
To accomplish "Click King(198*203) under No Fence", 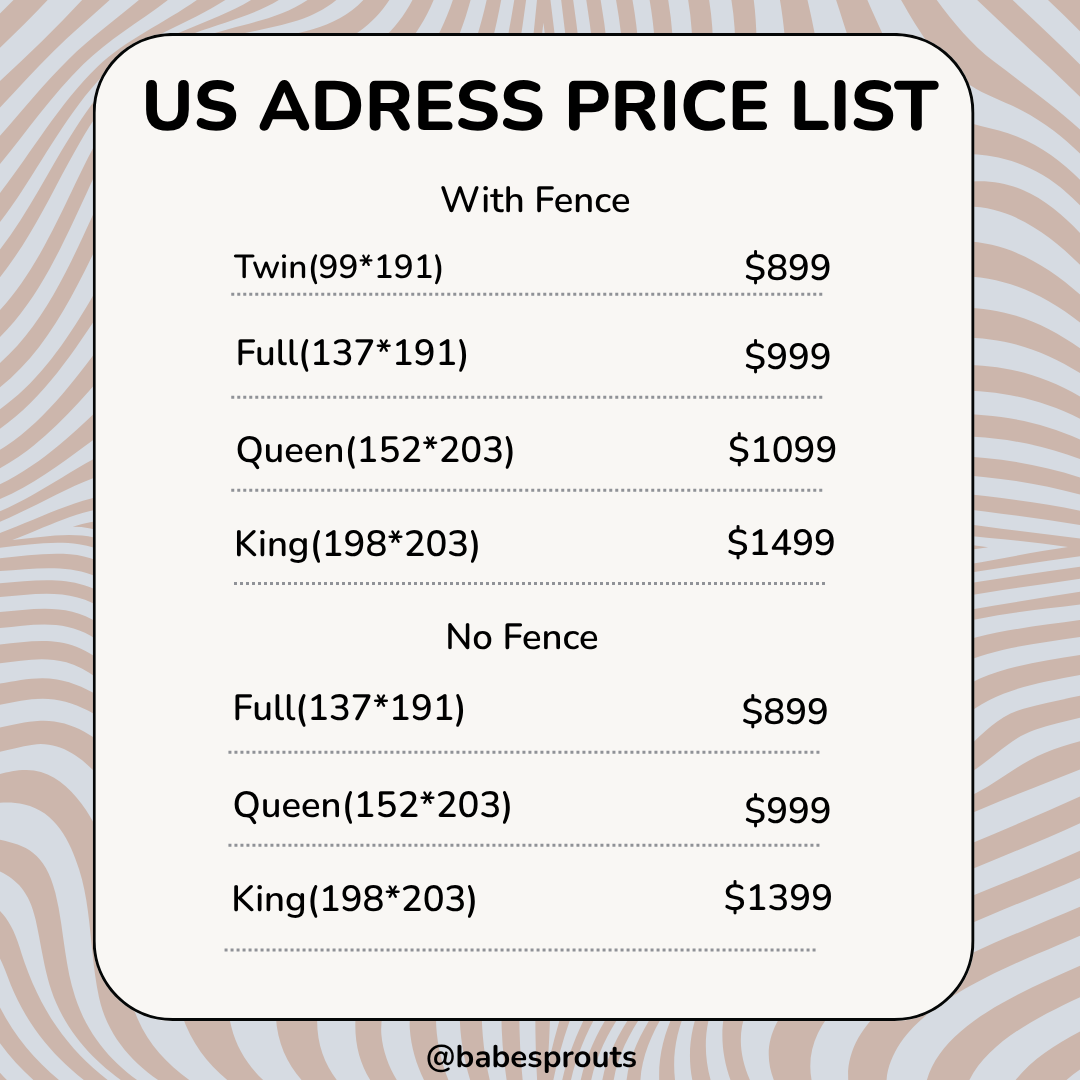I will click(354, 899).
